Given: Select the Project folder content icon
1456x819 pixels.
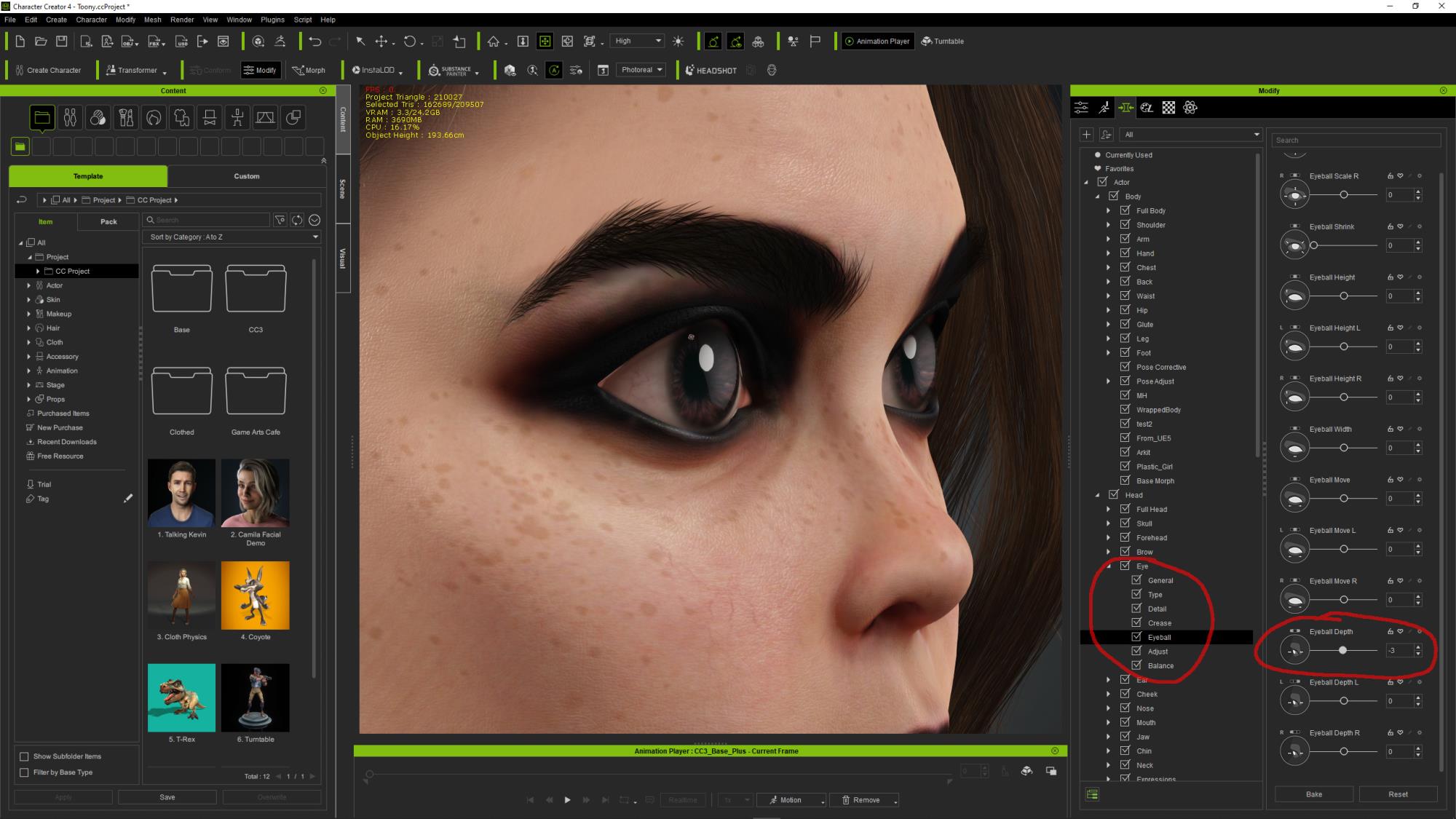Looking at the screenshot, I should (41, 117).
